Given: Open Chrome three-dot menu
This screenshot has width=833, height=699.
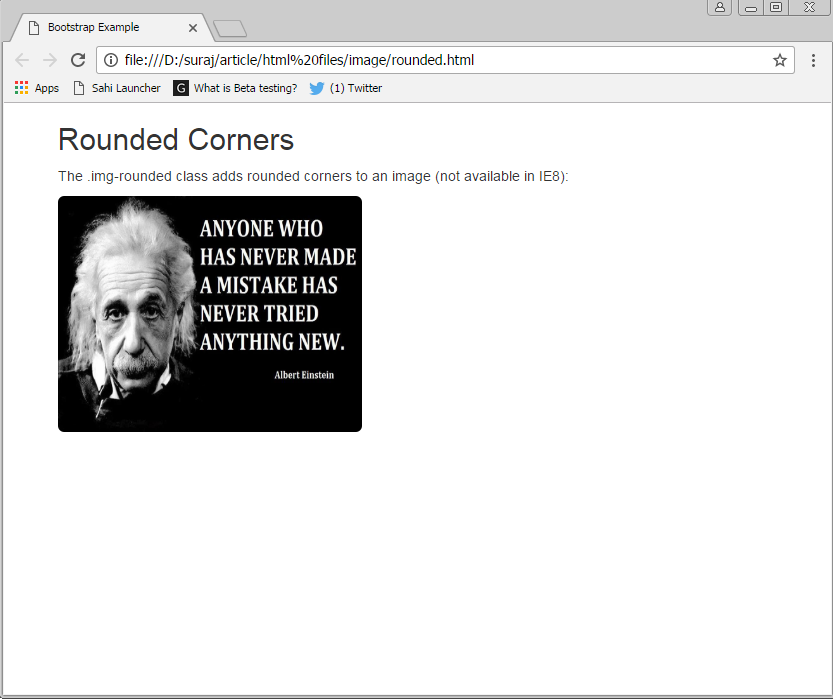Looking at the screenshot, I should (x=813, y=60).
